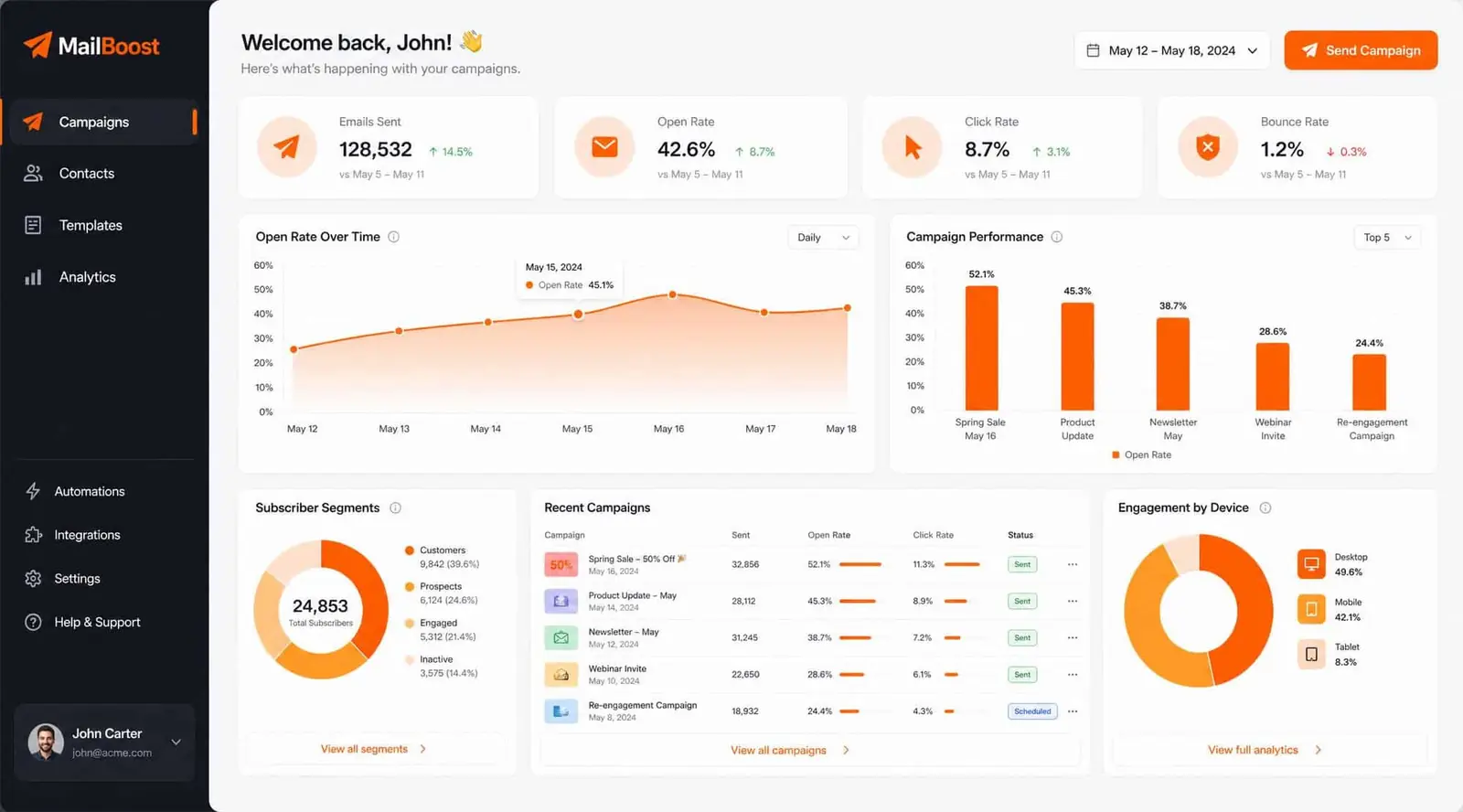Click the Spring Sale 50% thumbnail
The image size is (1463, 812).
click(x=561, y=564)
